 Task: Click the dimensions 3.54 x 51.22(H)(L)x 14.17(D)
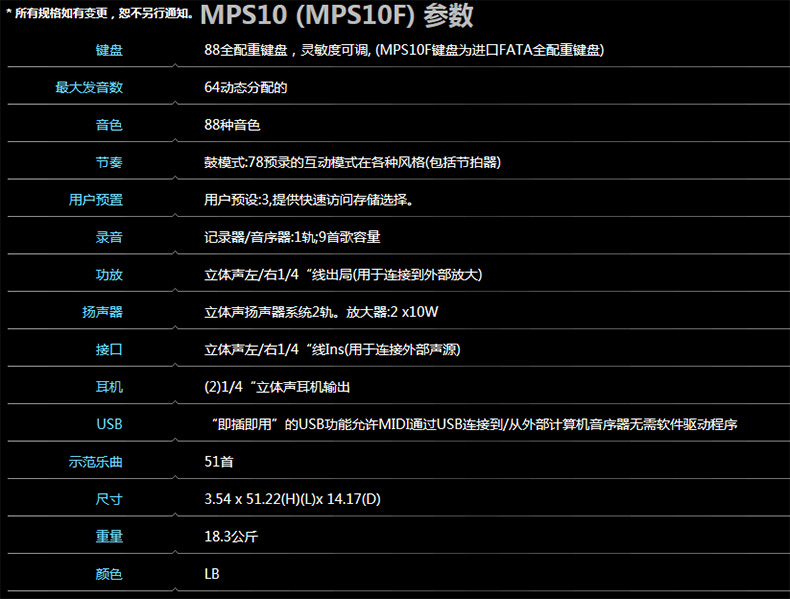click(292, 499)
